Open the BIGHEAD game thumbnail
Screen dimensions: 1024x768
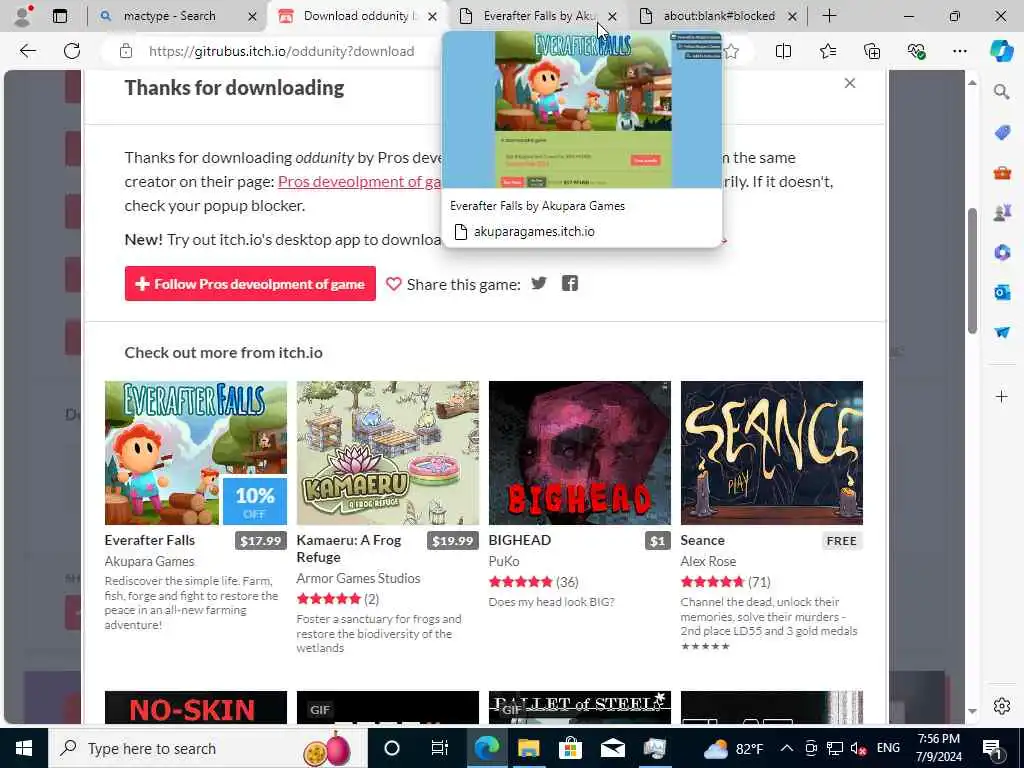(x=580, y=453)
